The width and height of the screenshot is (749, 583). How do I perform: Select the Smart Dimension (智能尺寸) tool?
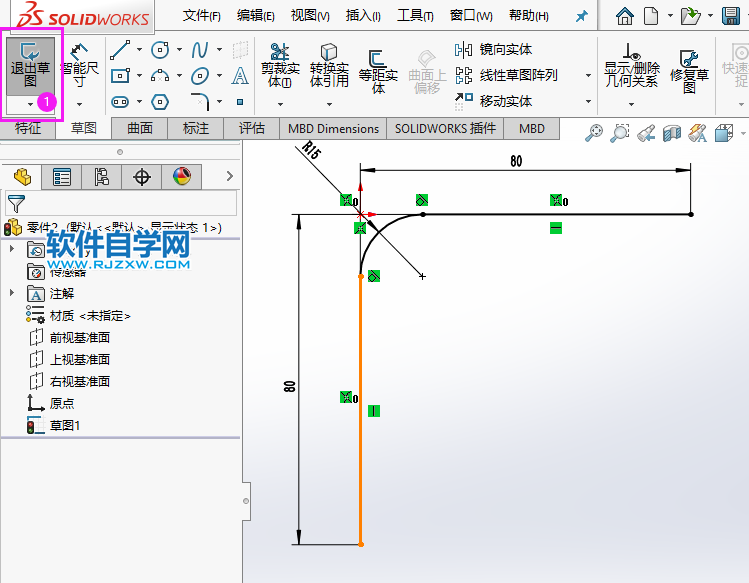point(79,66)
